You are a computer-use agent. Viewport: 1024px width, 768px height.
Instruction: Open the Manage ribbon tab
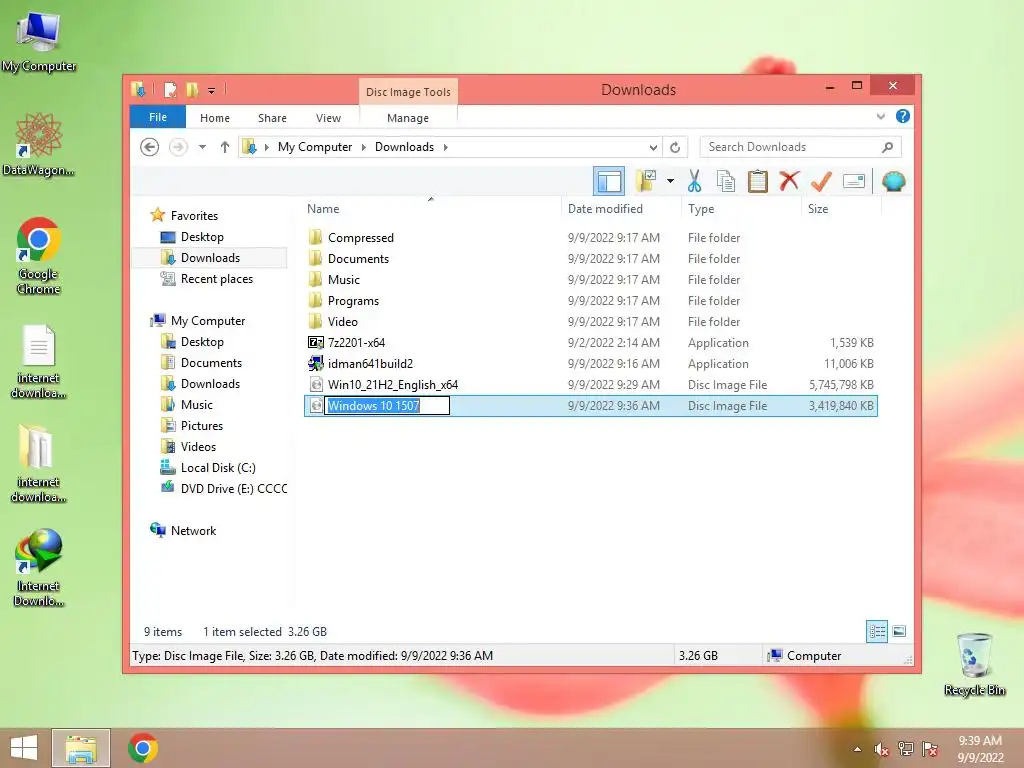408,118
